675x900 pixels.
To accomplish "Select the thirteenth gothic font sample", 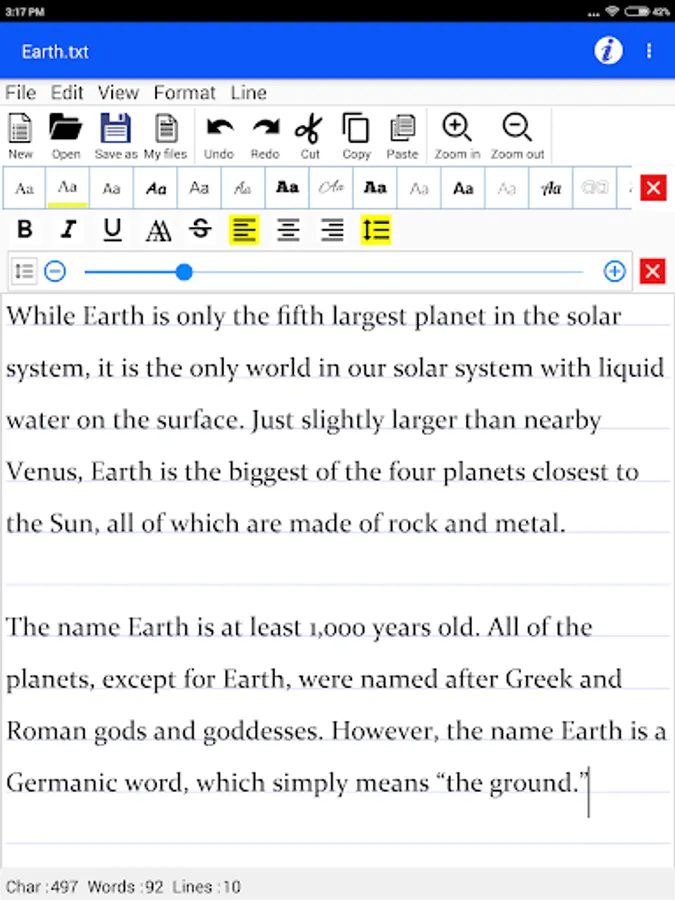I will tap(550, 188).
